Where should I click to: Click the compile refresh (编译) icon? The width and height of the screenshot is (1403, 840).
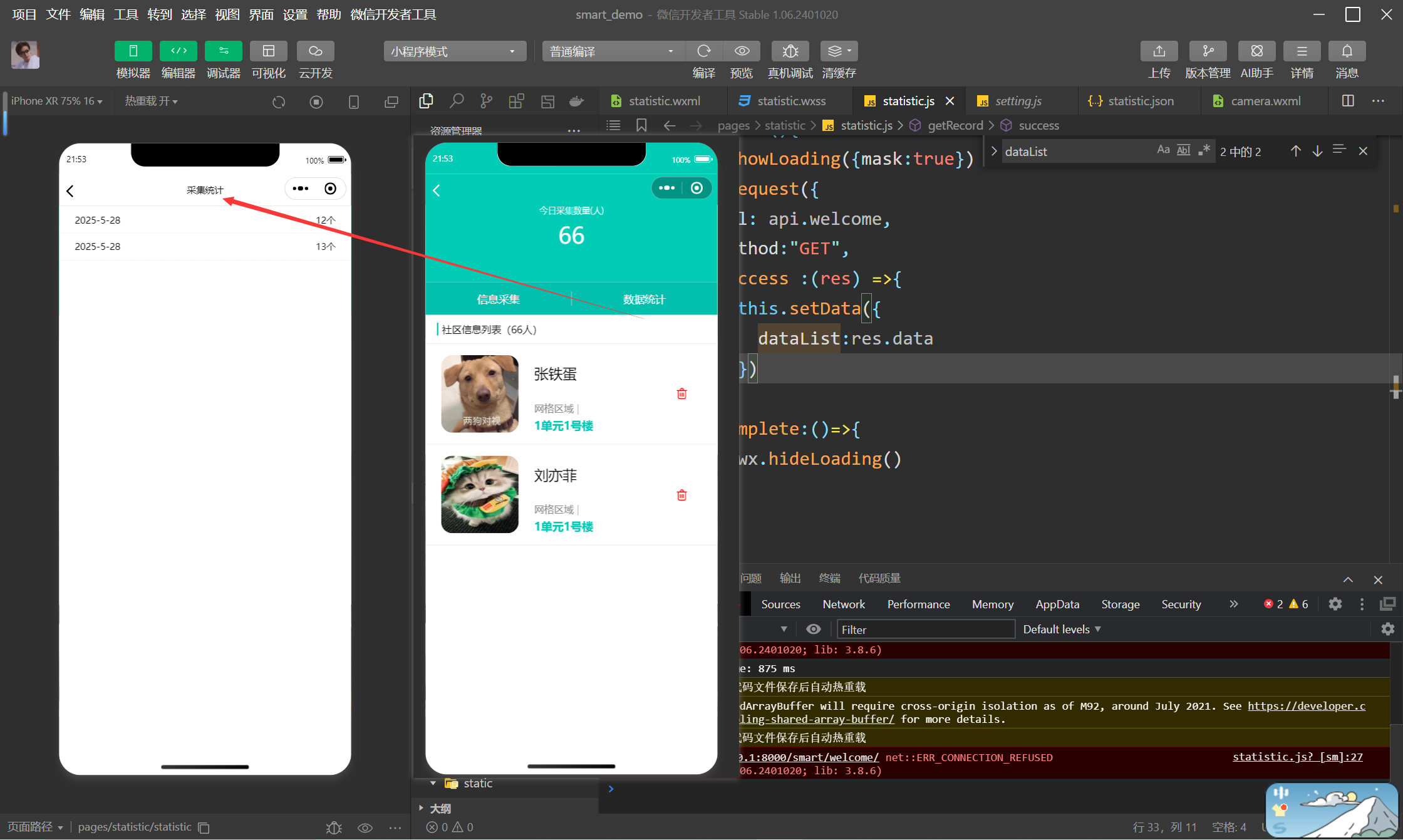pyautogui.click(x=704, y=51)
